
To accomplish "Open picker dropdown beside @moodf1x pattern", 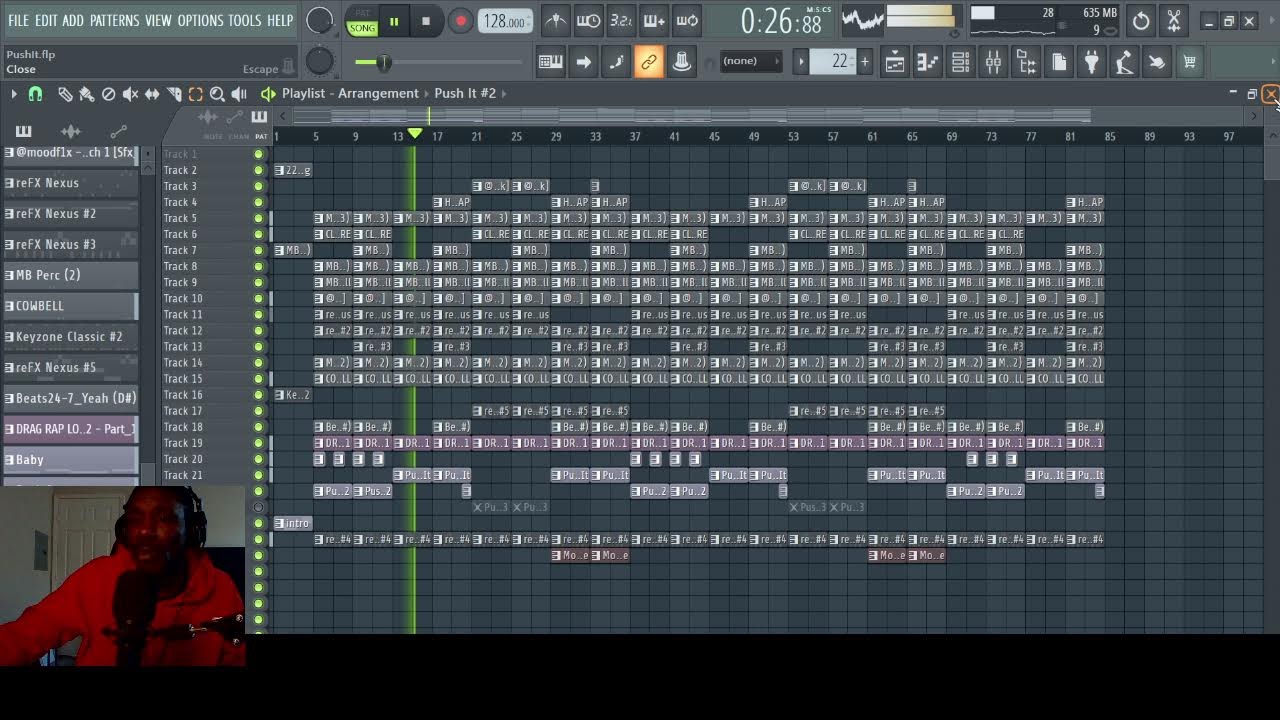I will pyautogui.click(x=148, y=153).
